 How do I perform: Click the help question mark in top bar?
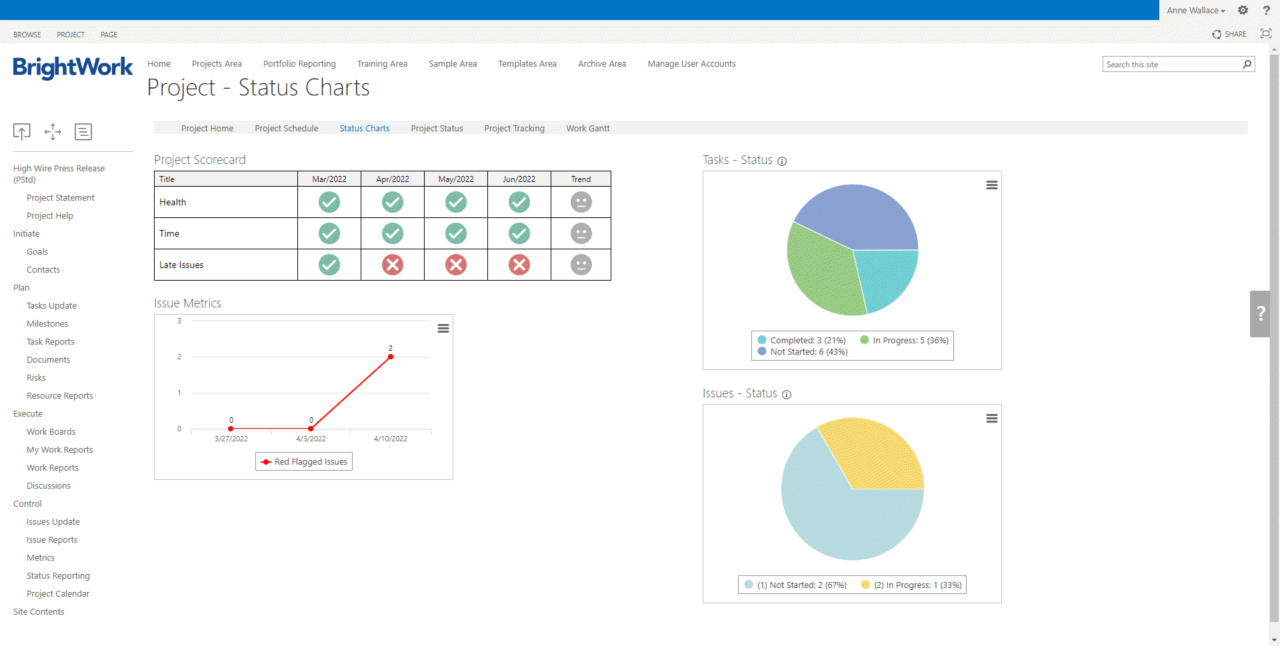coord(1266,10)
